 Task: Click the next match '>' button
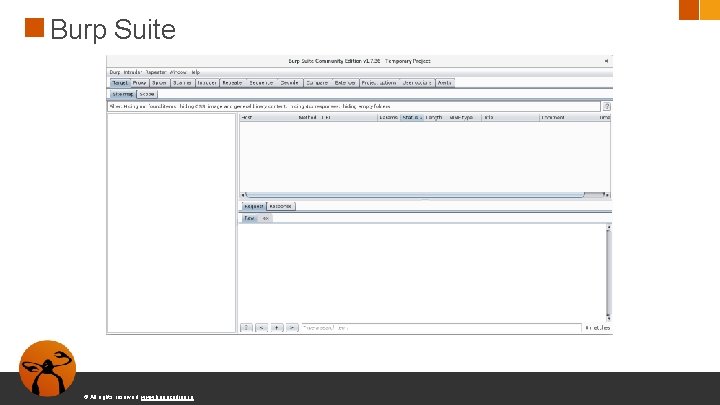click(x=292, y=328)
